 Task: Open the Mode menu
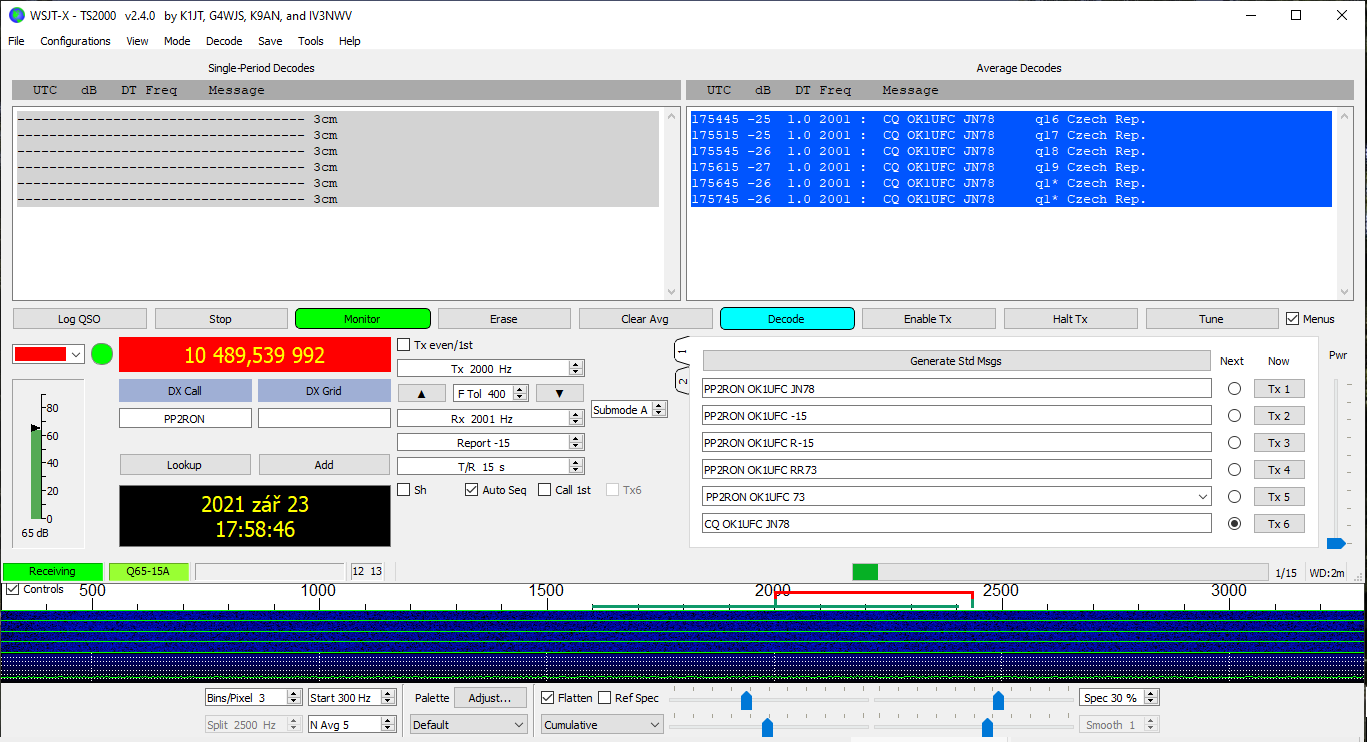(177, 41)
